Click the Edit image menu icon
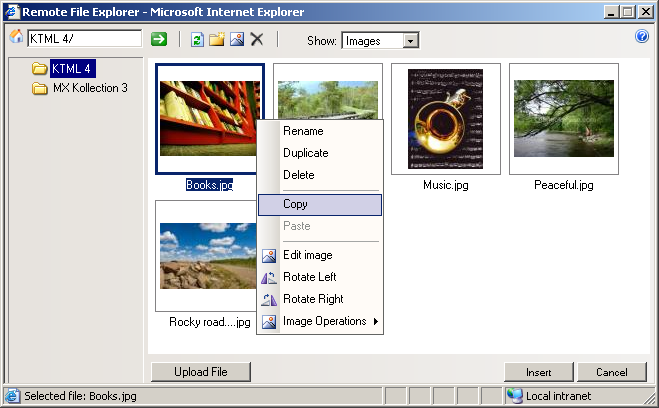This screenshot has width=659, height=408. [269, 255]
